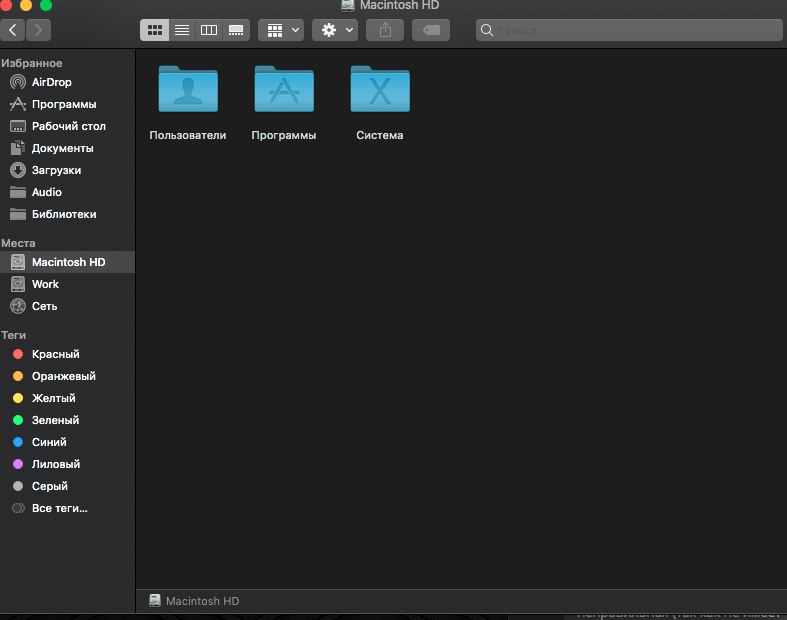Go back with the left arrow button
787x620 pixels.
(x=13, y=30)
